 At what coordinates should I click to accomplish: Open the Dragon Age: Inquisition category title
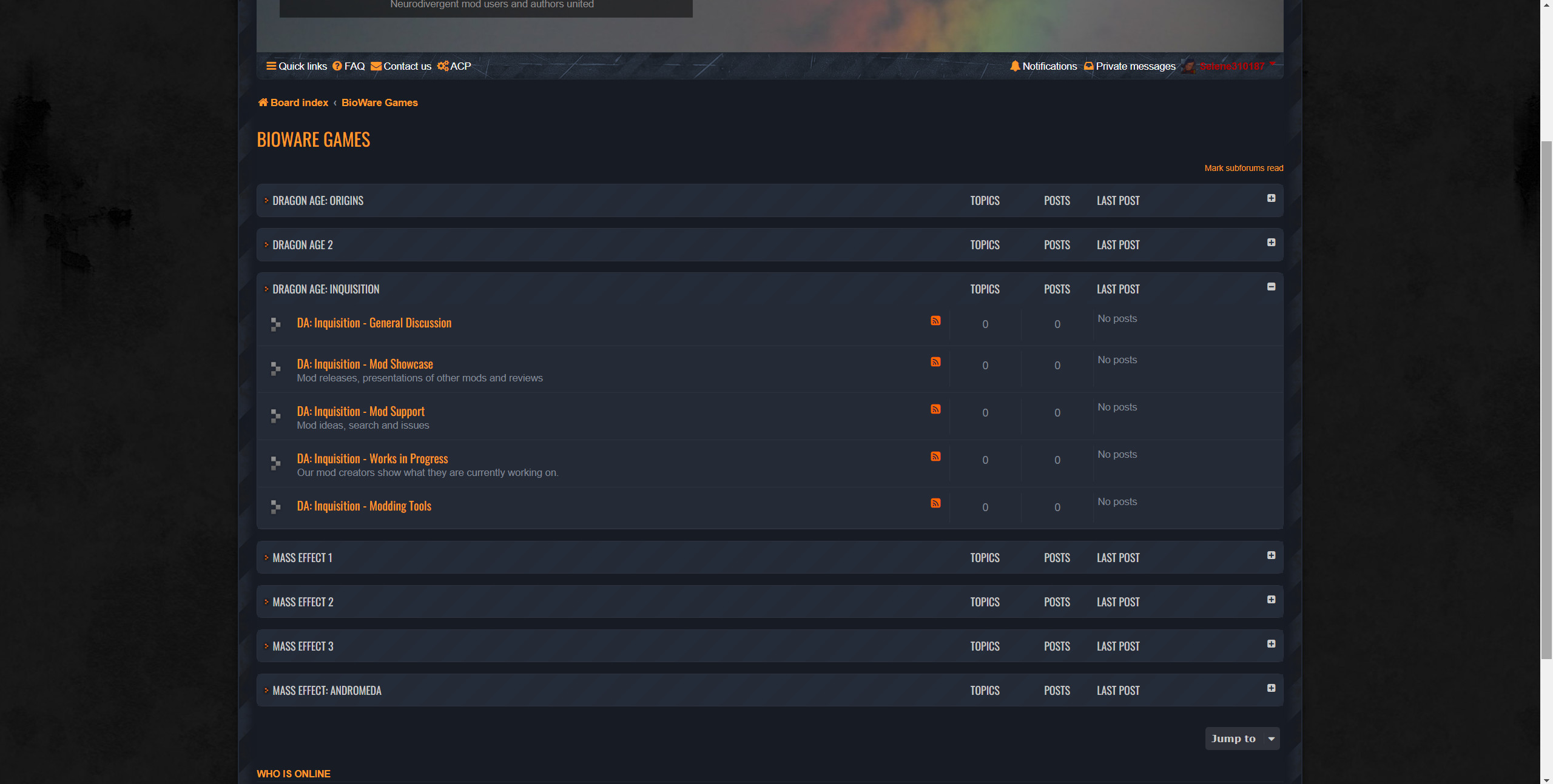326,289
